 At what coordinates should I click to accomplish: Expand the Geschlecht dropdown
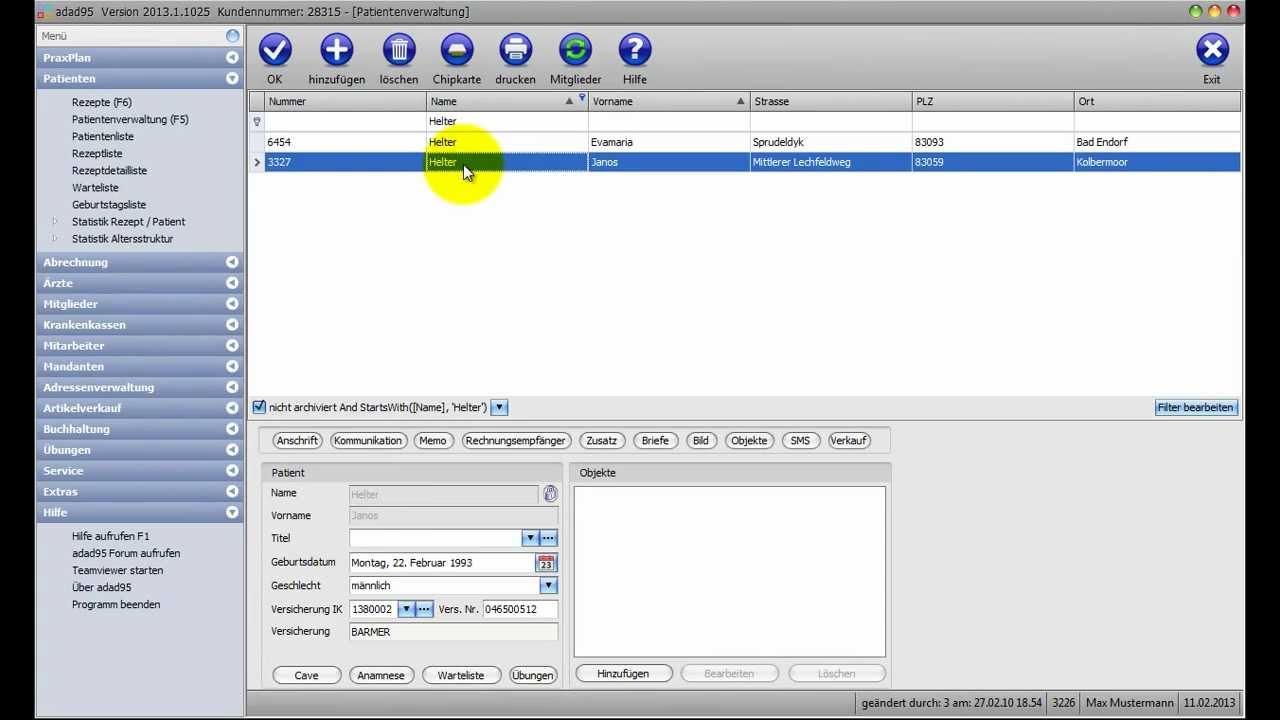pos(548,586)
